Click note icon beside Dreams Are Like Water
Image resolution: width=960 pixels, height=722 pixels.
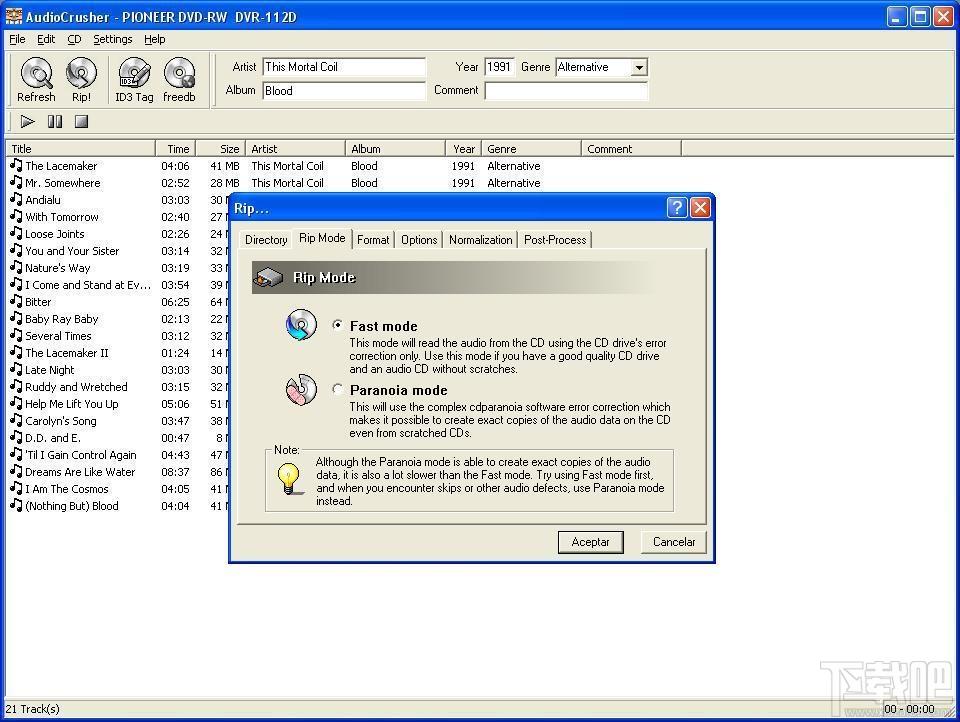click(17, 472)
